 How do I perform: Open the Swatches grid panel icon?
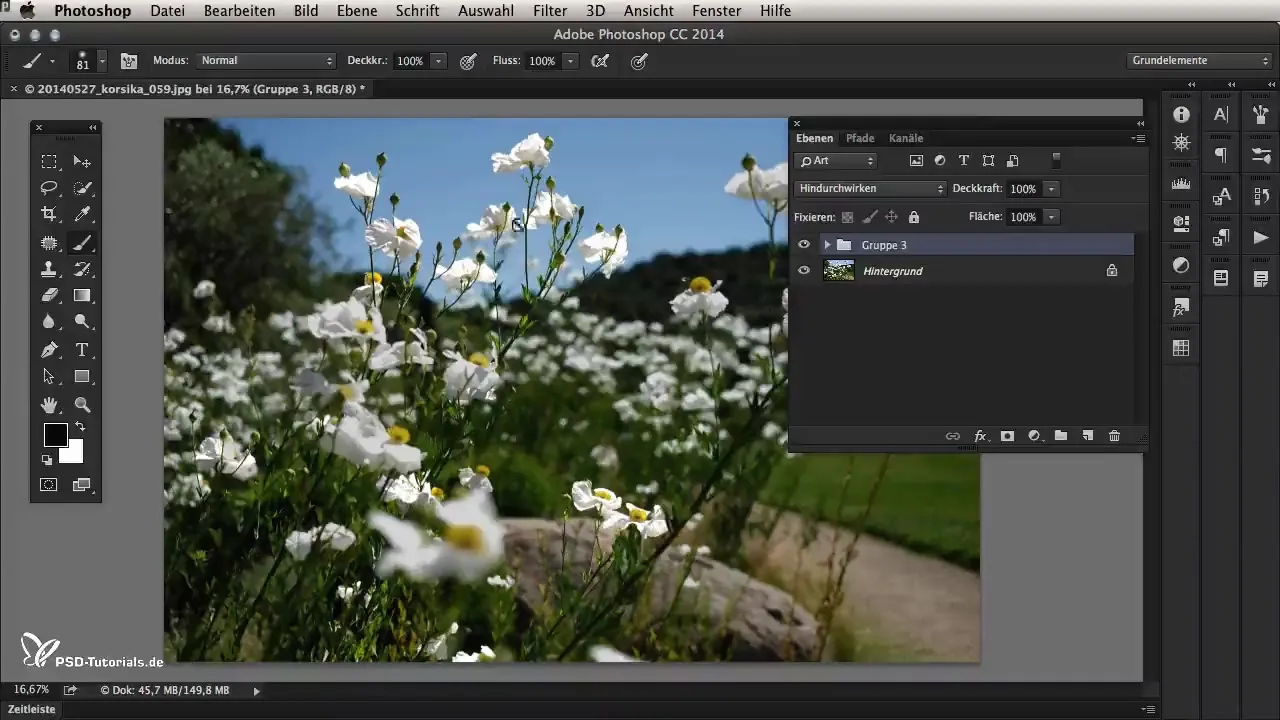[1181, 348]
